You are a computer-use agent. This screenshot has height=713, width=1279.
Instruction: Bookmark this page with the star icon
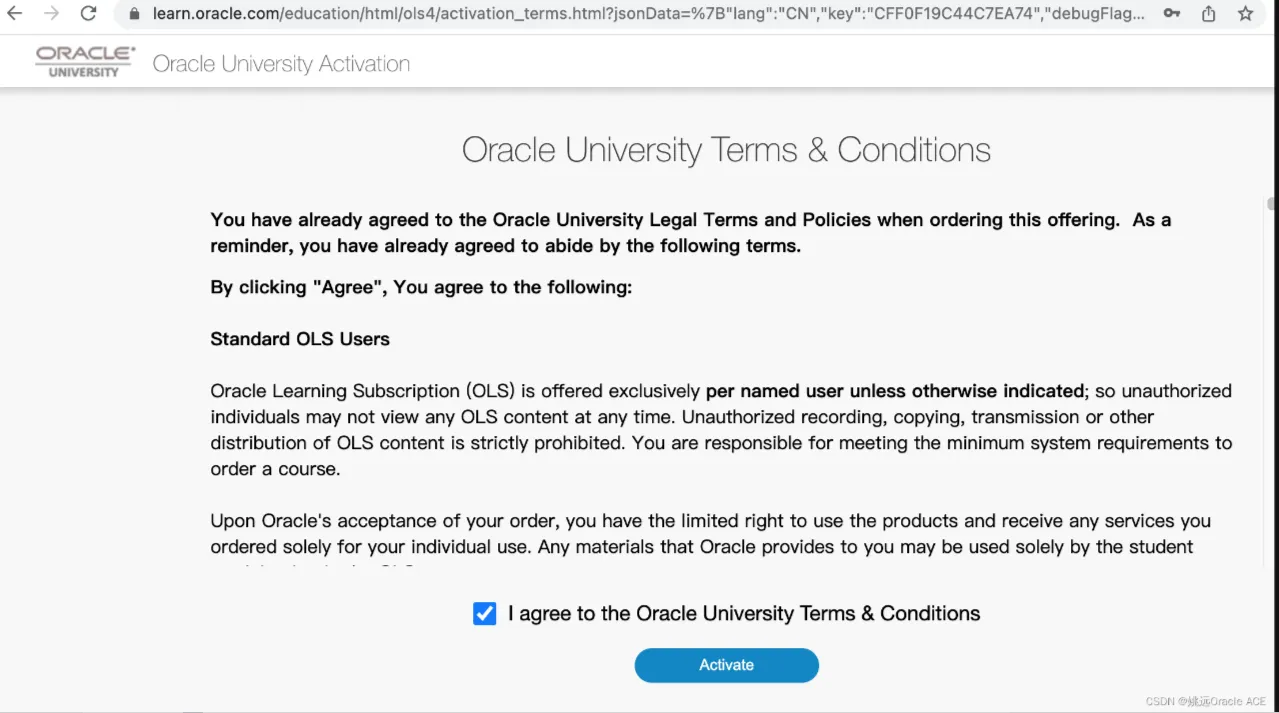tap(1245, 14)
